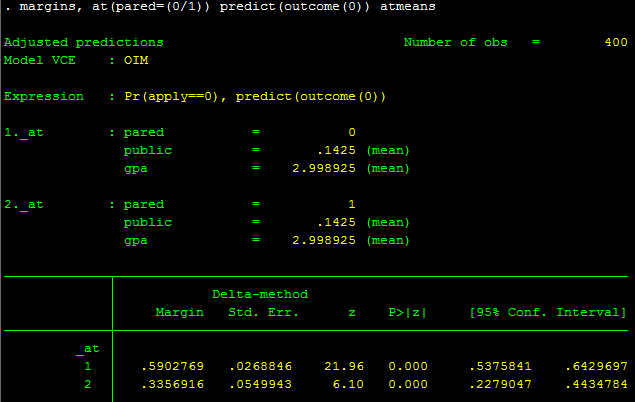This screenshot has height=402, width=635.
Task: Click the Adjusted predictions heading
Action: pyautogui.click(x=83, y=43)
